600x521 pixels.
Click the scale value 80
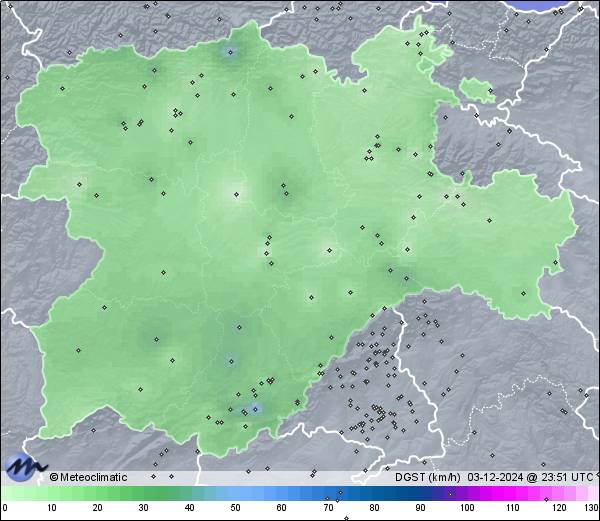click(x=374, y=508)
